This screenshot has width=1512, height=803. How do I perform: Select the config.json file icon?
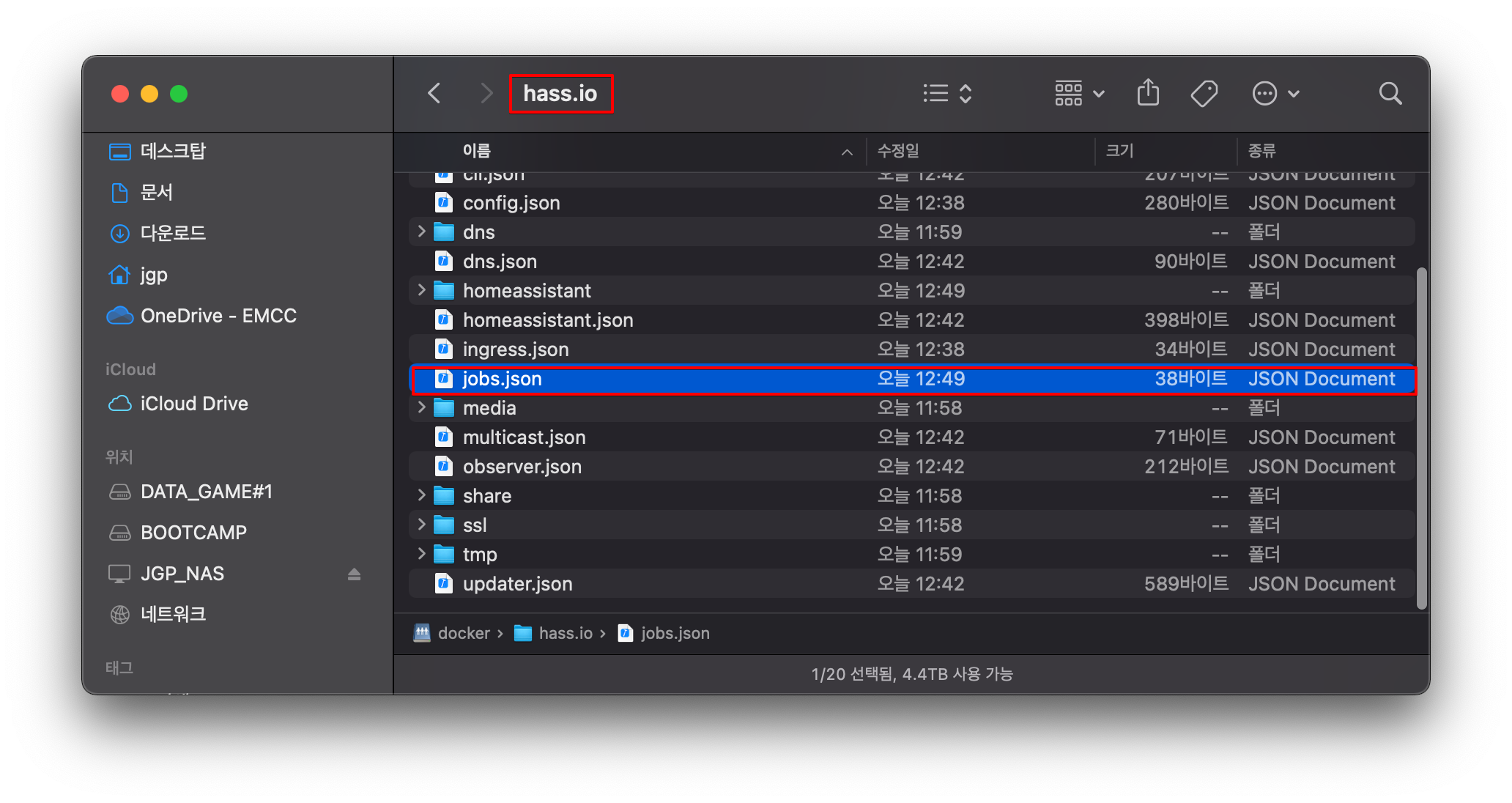(x=444, y=202)
